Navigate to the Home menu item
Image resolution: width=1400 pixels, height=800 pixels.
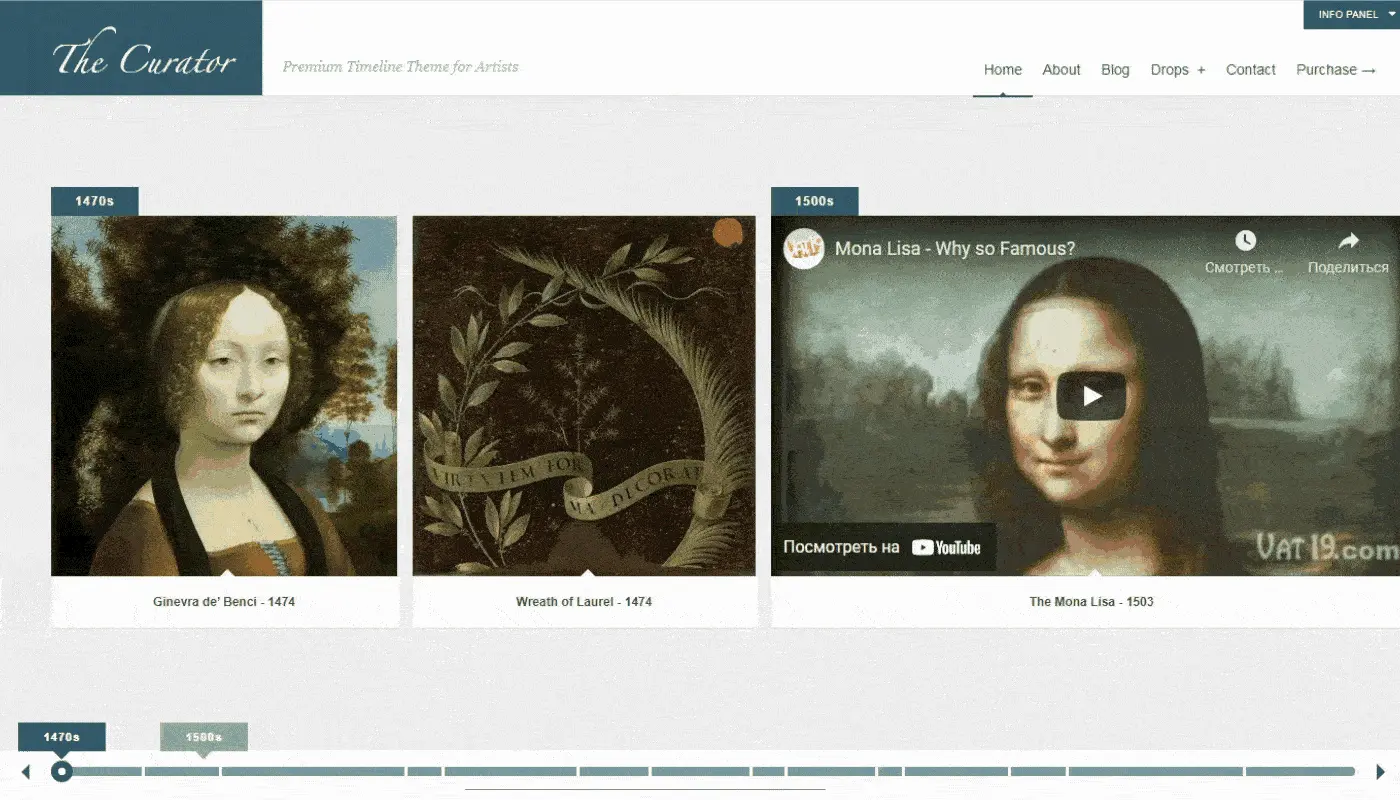pos(1002,69)
